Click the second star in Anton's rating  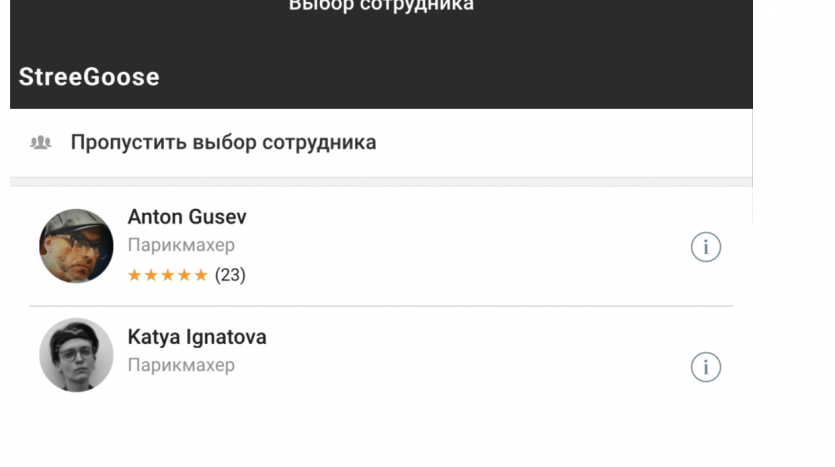(151, 275)
